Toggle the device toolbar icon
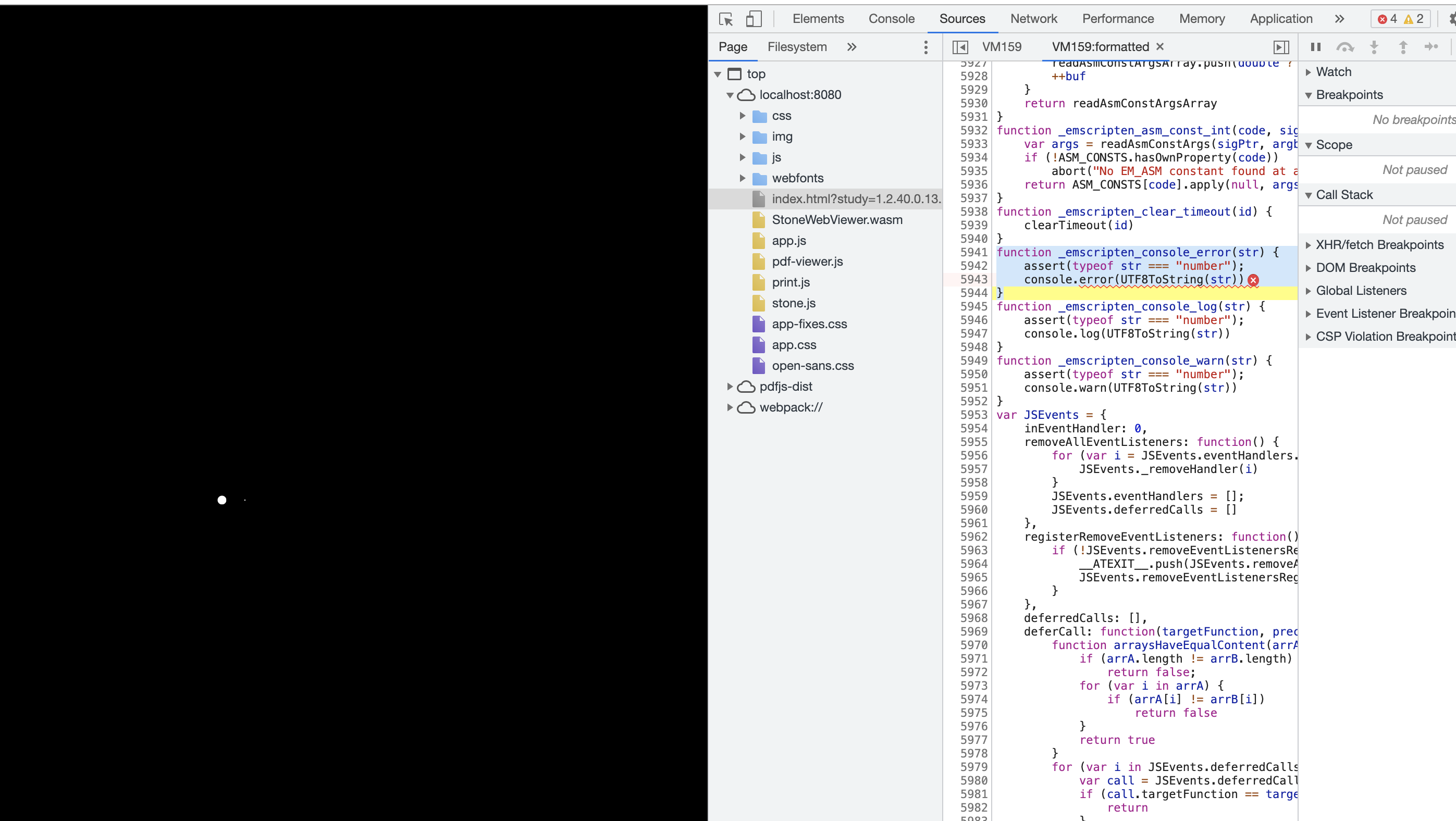The width and height of the screenshot is (1456, 821). coord(754,19)
